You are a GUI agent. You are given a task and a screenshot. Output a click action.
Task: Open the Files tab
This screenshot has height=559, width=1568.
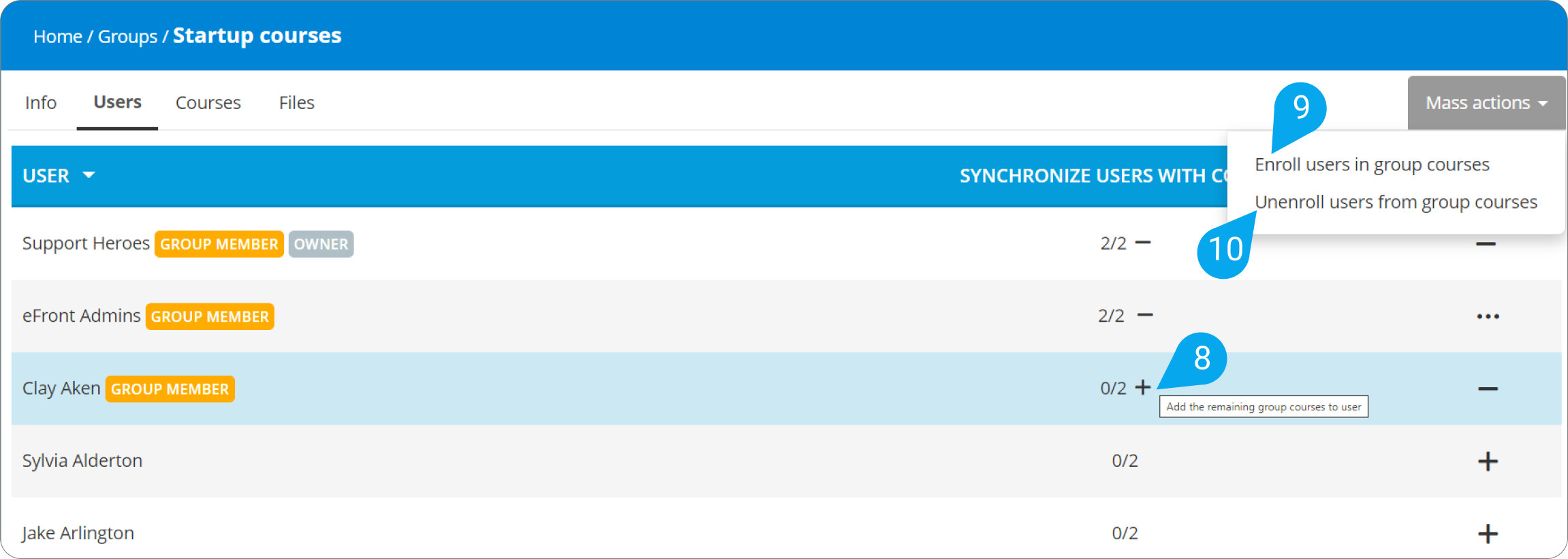296,103
